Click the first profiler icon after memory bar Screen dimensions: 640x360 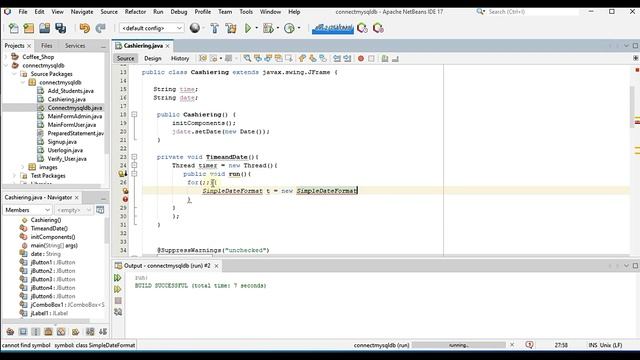coord(362,28)
